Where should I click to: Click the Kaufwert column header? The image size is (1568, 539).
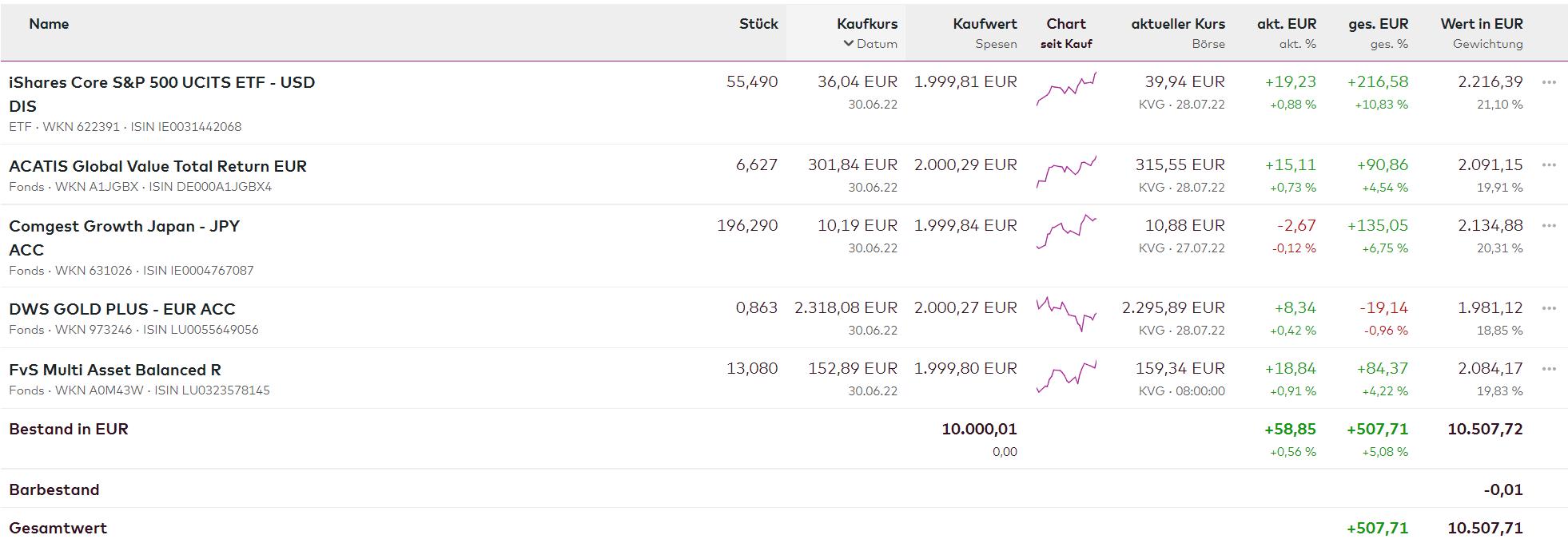[985, 24]
